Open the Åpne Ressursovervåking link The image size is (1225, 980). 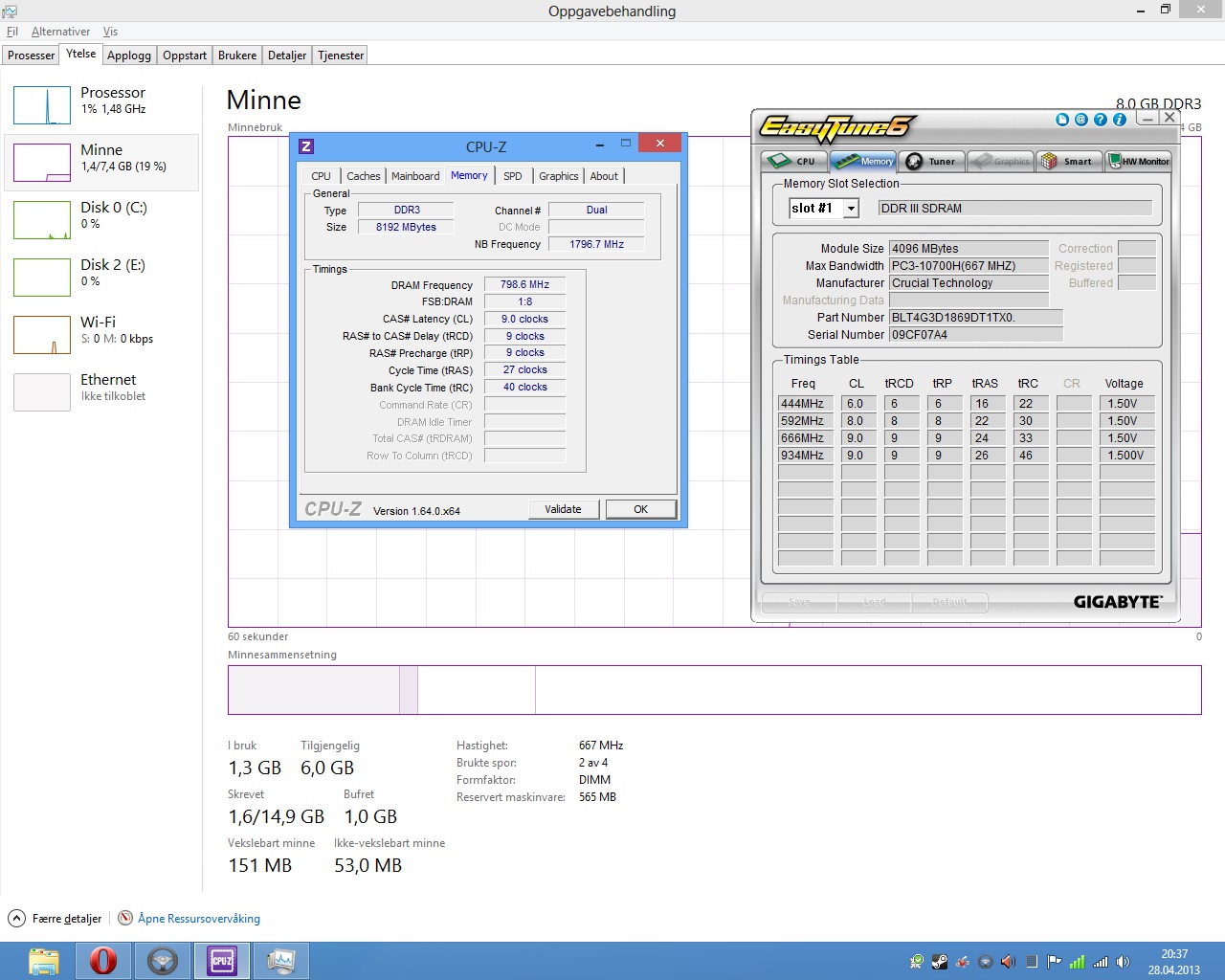pyautogui.click(x=199, y=919)
